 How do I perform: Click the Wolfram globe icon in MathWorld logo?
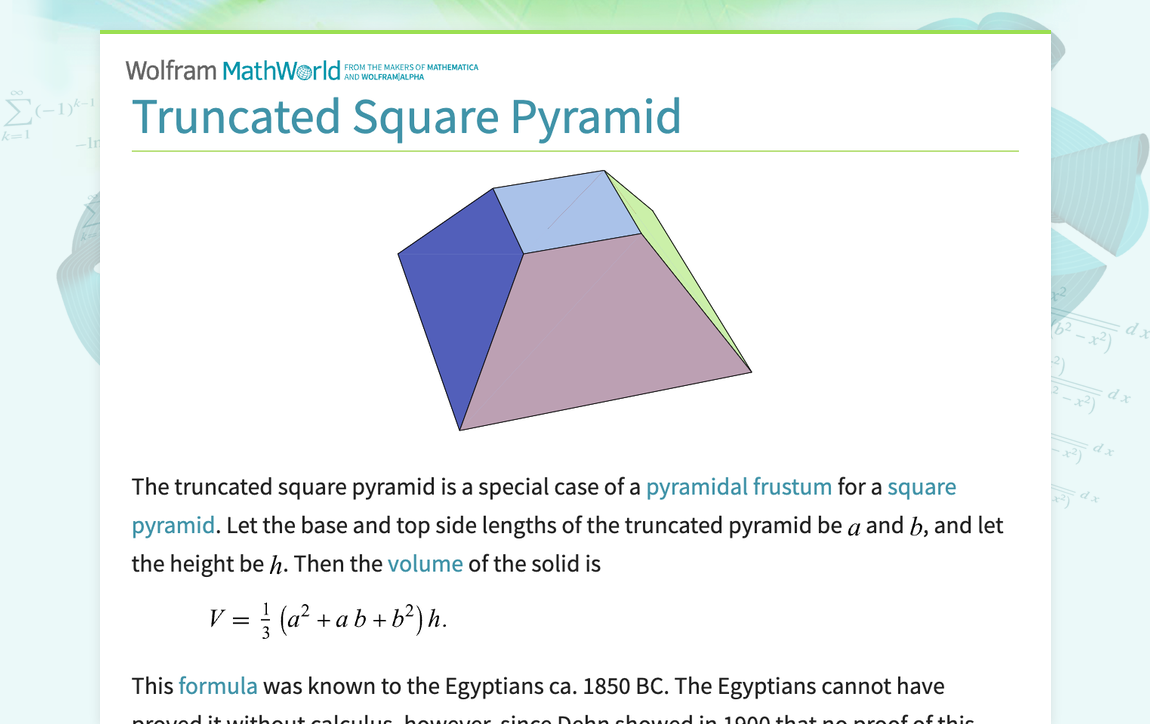(x=302, y=70)
